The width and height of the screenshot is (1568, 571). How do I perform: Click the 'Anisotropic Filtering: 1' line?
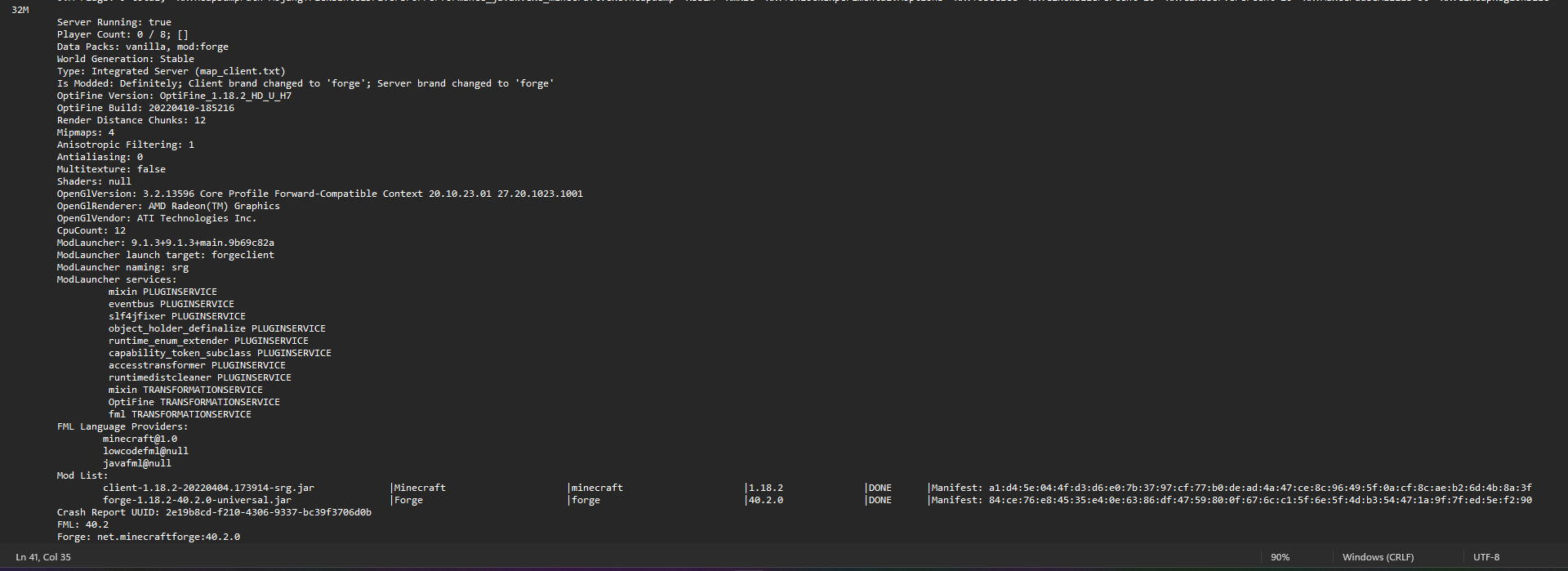[126, 145]
